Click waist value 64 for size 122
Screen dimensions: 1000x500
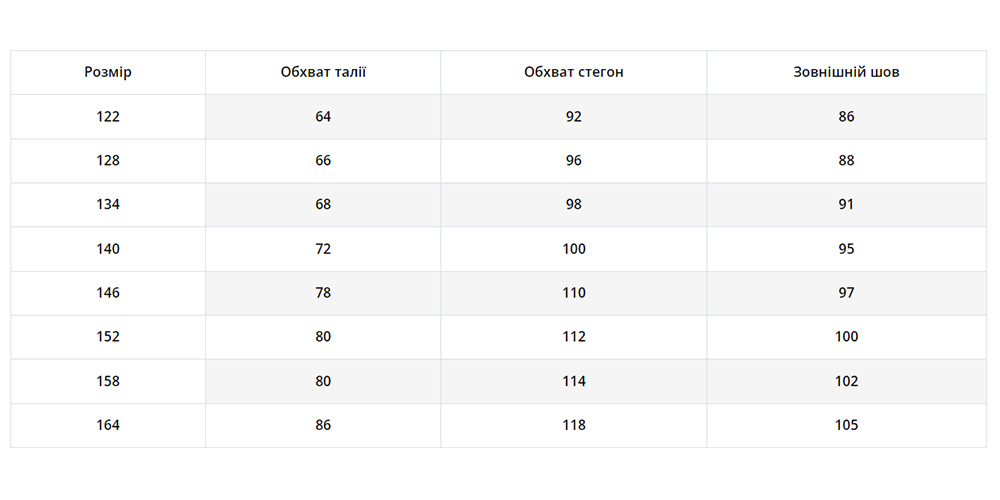pyautogui.click(x=323, y=116)
